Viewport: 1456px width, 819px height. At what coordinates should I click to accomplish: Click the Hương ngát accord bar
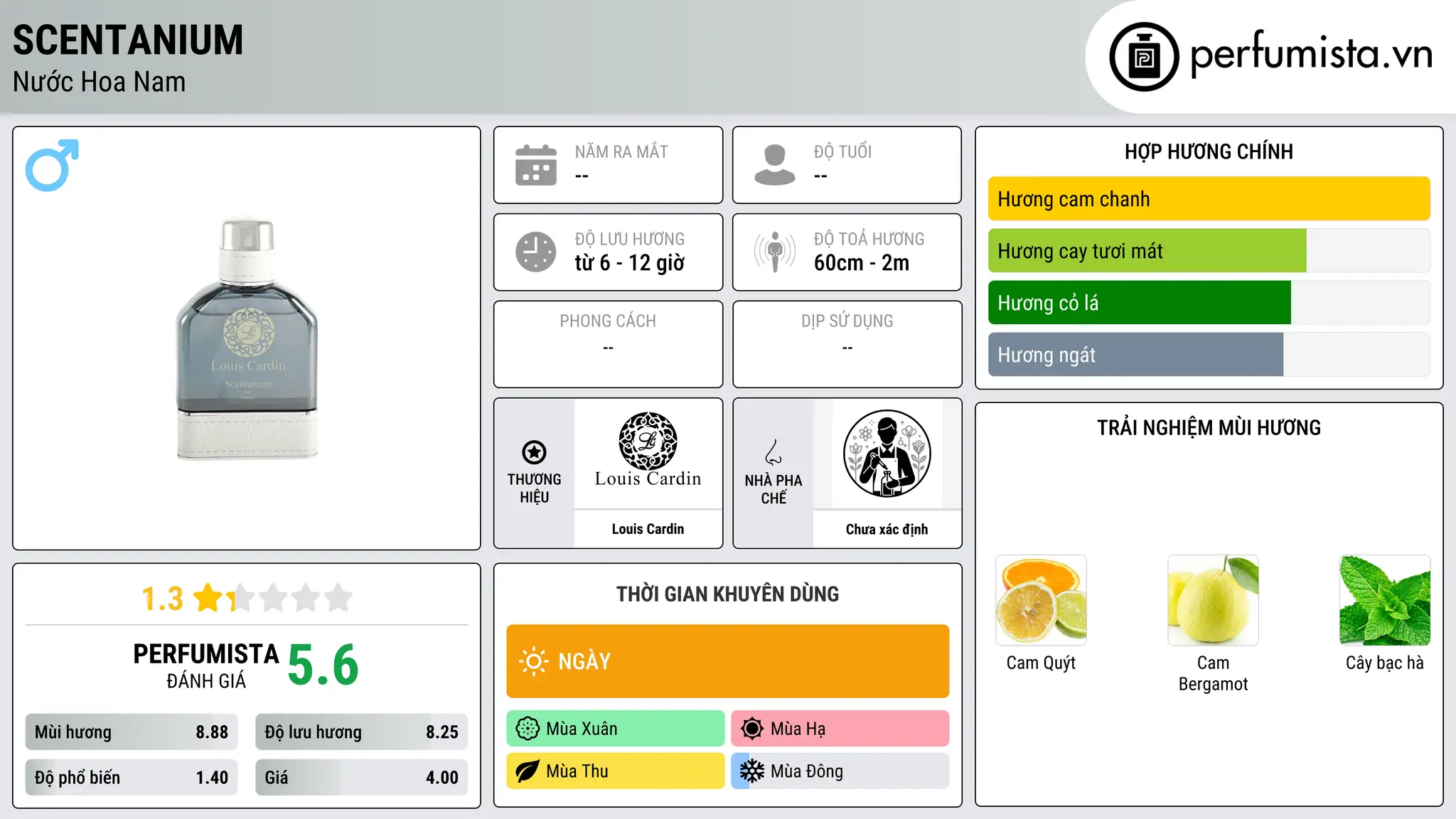[x=1209, y=355]
